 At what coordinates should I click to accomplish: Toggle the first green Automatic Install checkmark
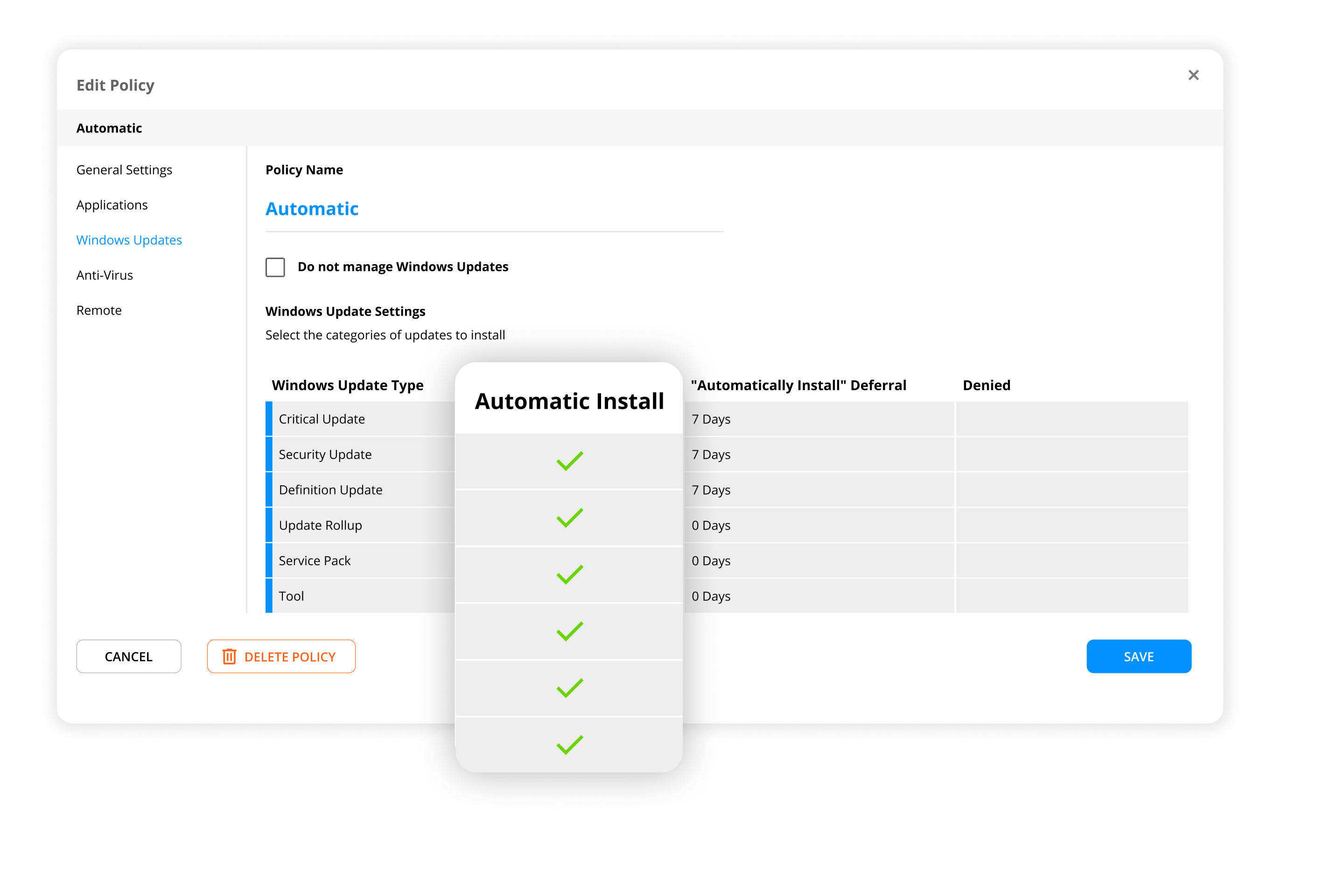coord(569,461)
